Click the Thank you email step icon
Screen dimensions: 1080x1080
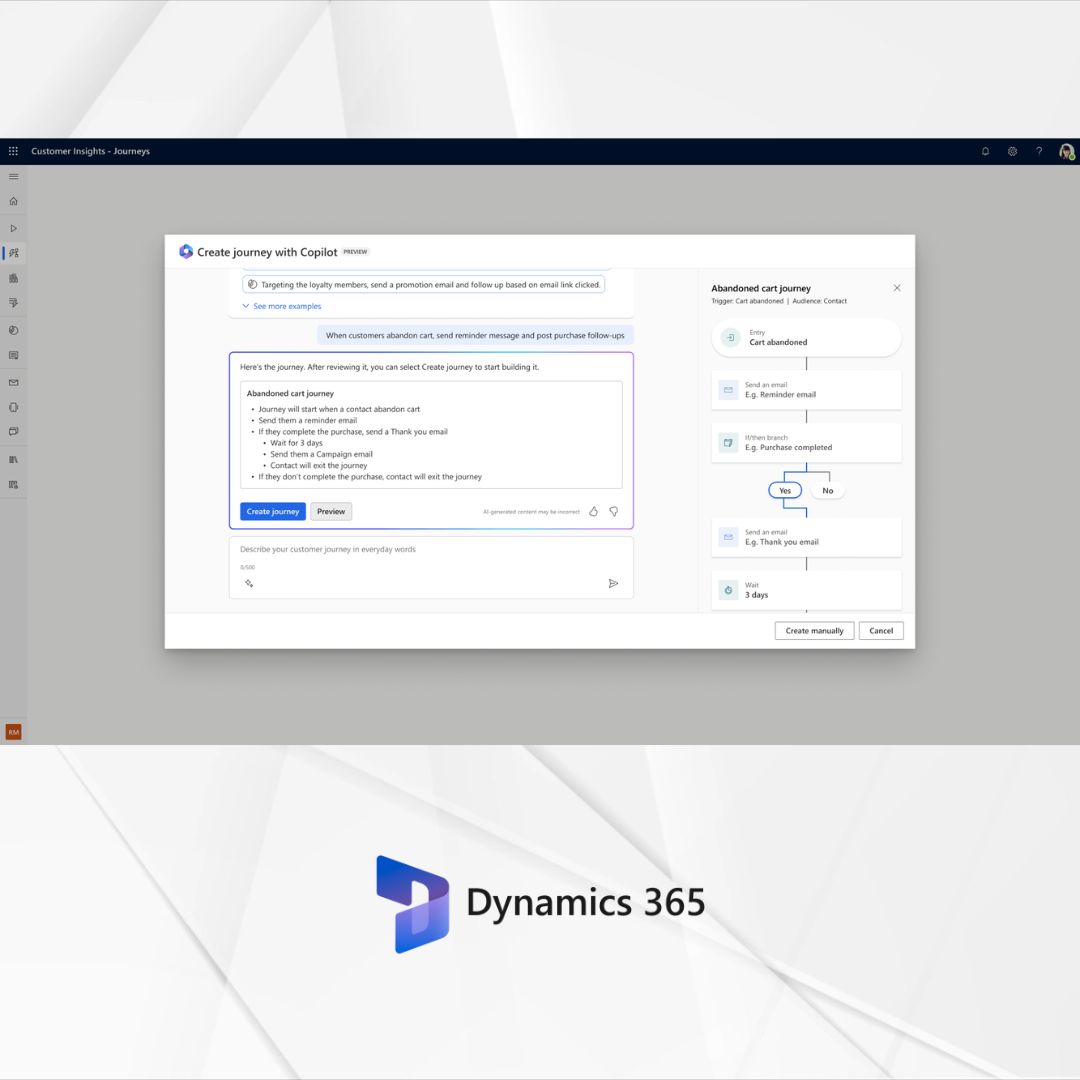pos(728,537)
